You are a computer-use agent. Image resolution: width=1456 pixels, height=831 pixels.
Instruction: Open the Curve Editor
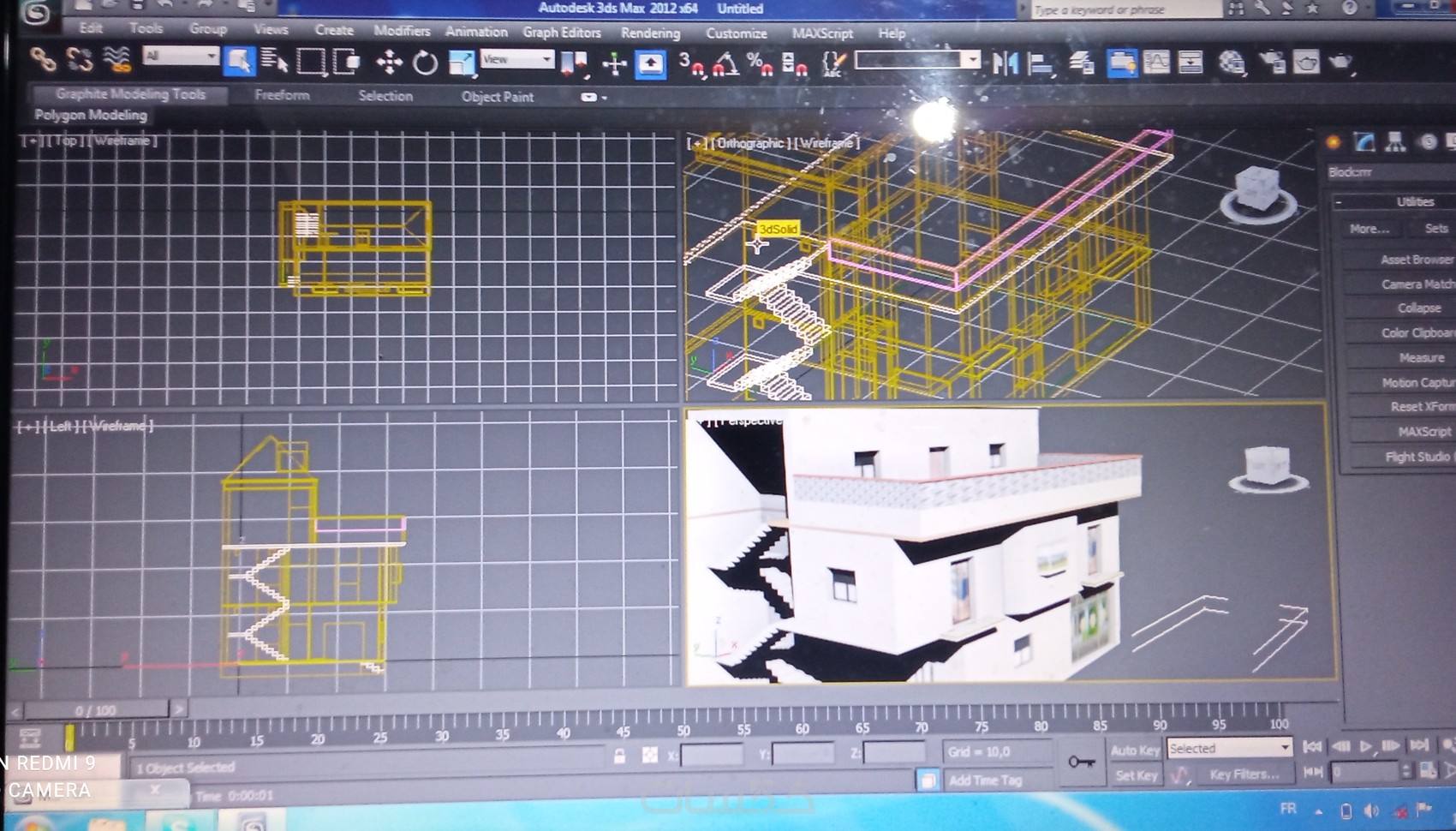pos(1158,62)
